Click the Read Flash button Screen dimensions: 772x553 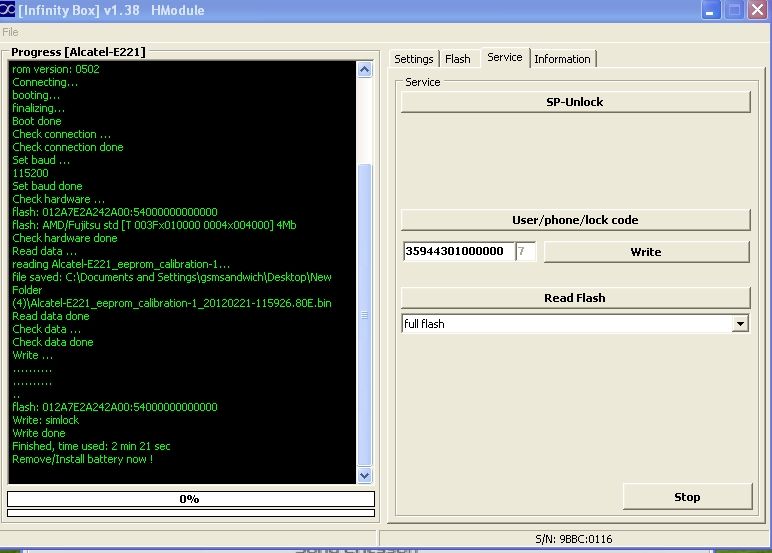point(575,298)
